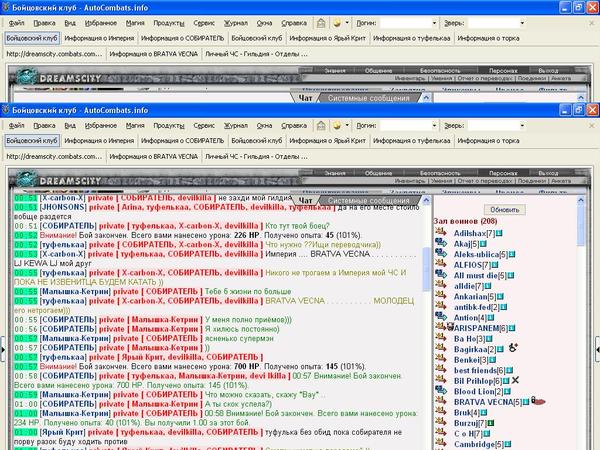The height and width of the screenshot is (450, 600).
Task: Click the smiley icon in the back window toolbar
Action: point(337,23)
